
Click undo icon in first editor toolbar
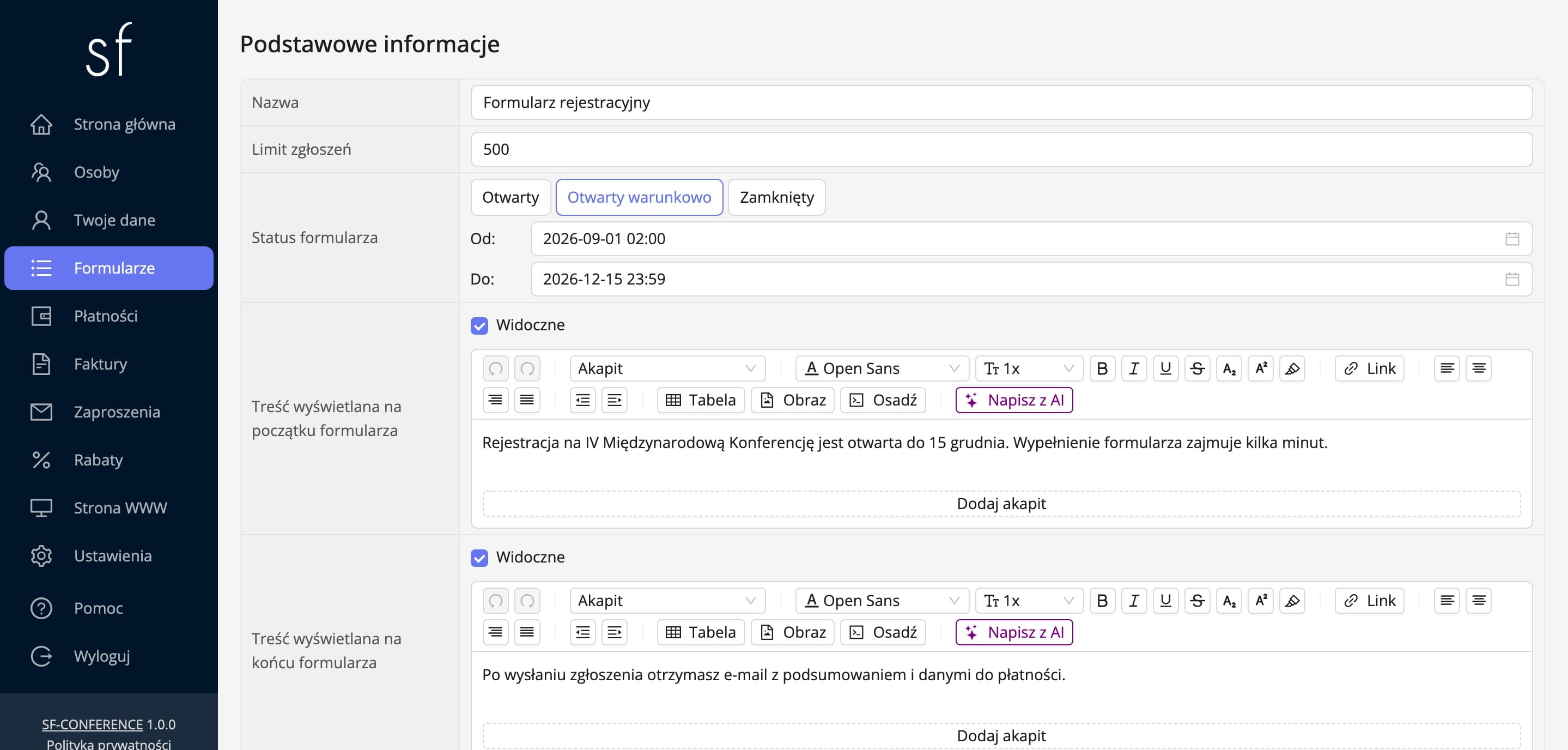[x=495, y=368]
